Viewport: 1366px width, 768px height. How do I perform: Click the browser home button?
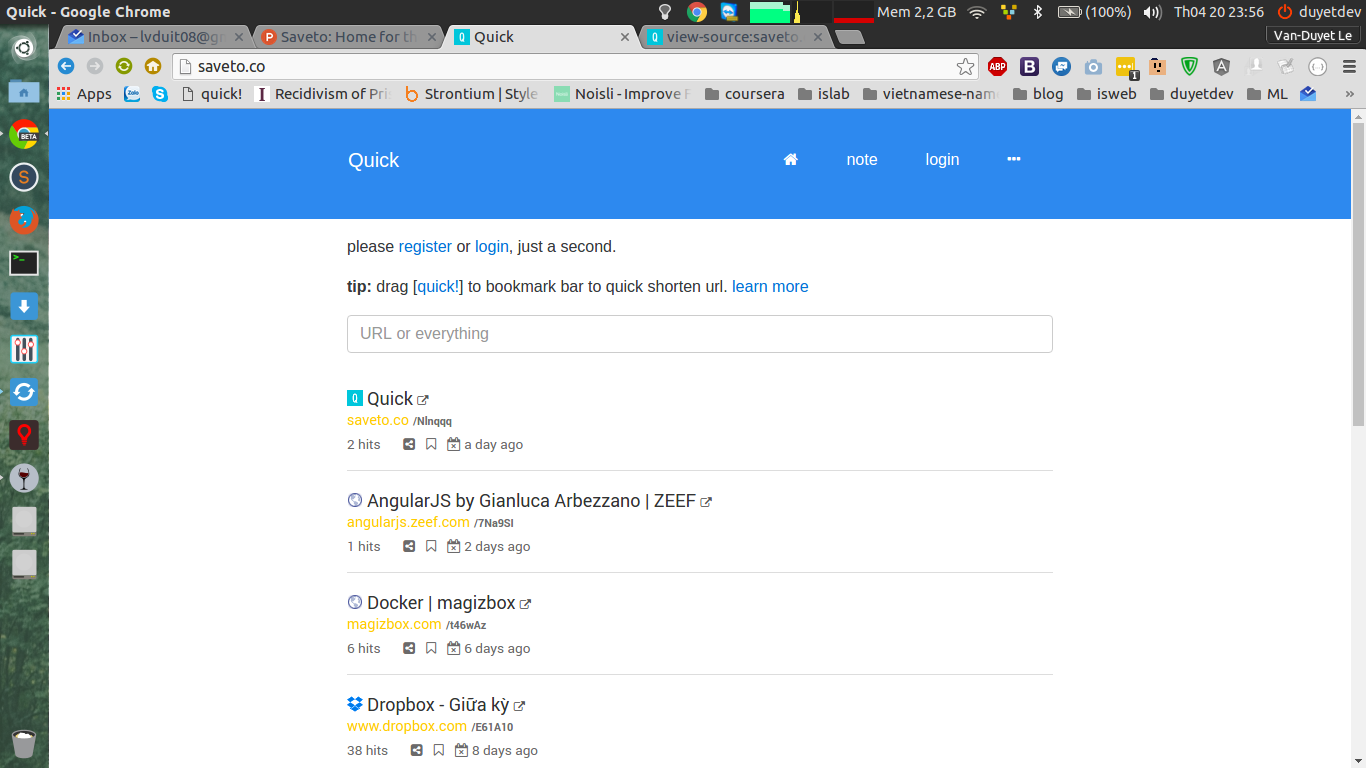153,66
